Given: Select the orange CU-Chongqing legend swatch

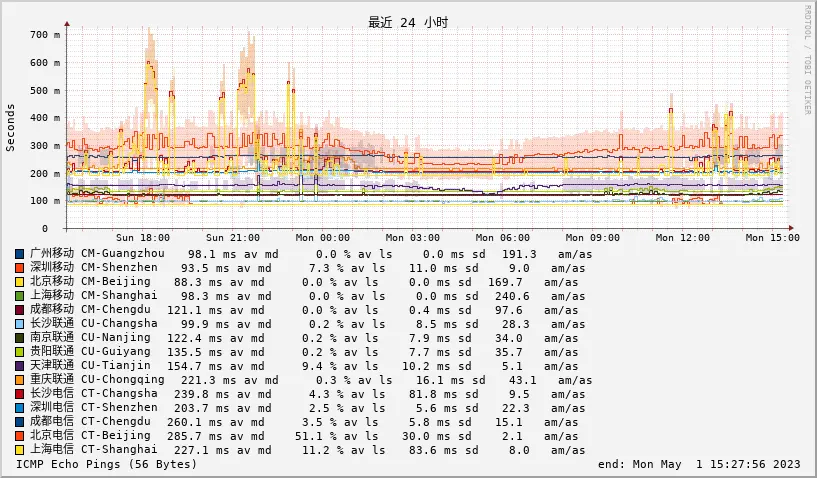Looking at the screenshot, I should point(21,380).
